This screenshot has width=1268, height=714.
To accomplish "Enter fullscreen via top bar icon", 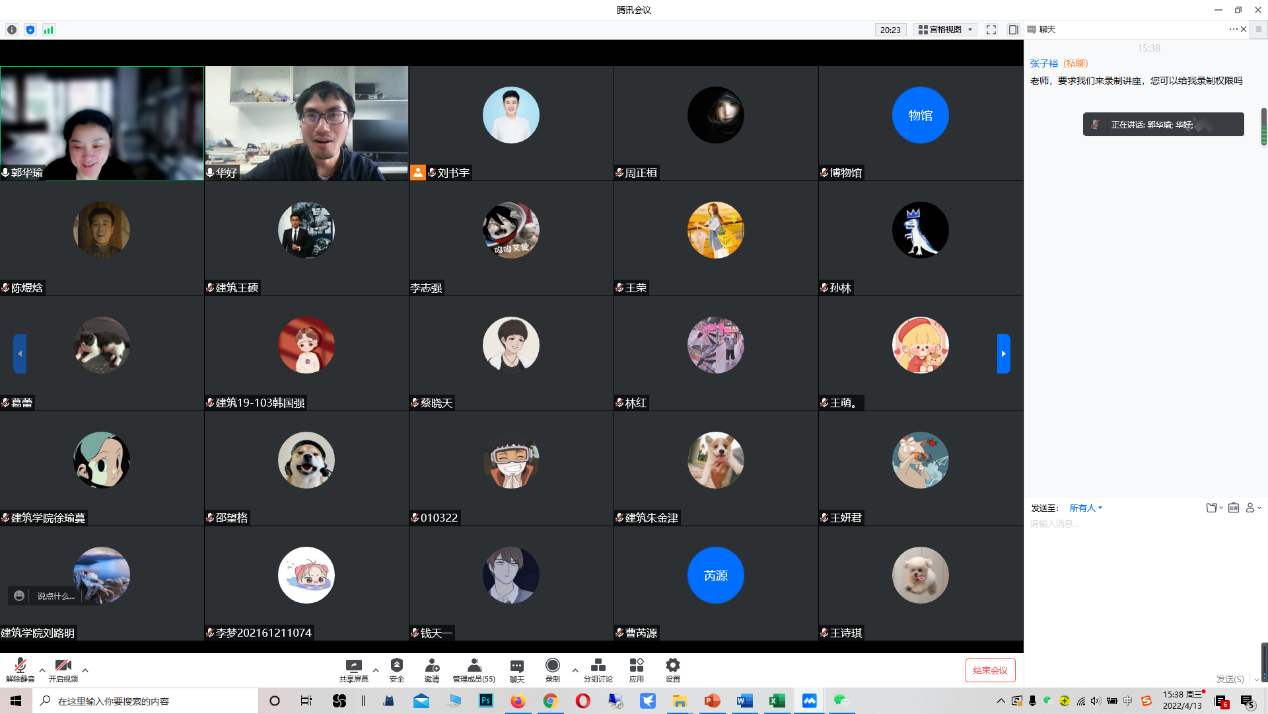I will 991,30.
